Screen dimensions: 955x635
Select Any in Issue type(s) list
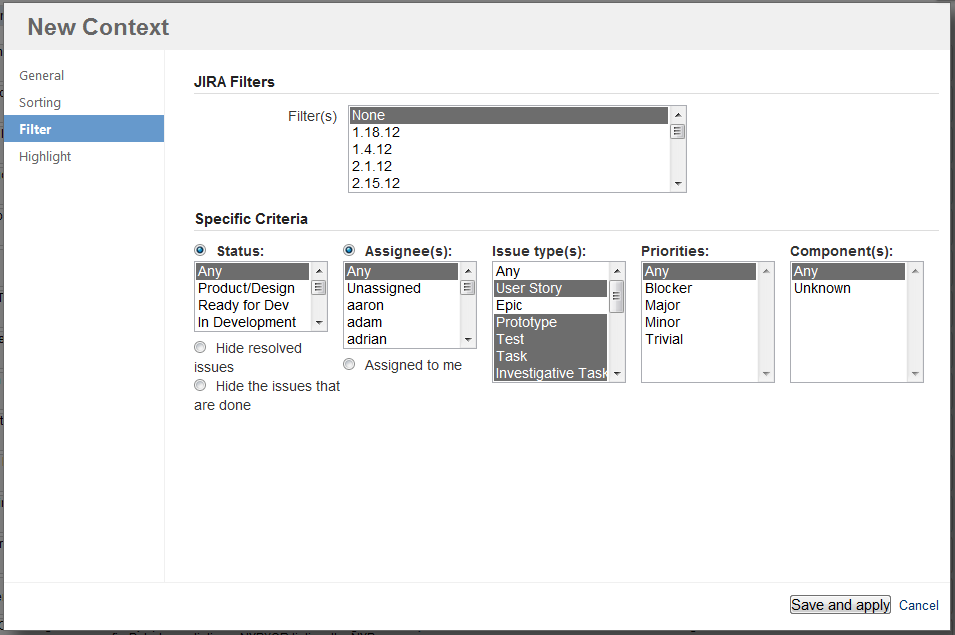(x=551, y=272)
